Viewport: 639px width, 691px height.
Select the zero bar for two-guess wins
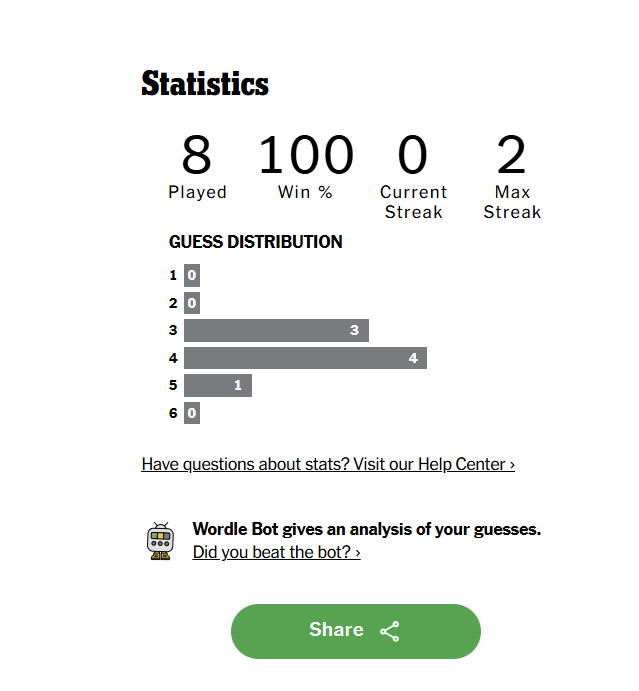[x=192, y=303]
